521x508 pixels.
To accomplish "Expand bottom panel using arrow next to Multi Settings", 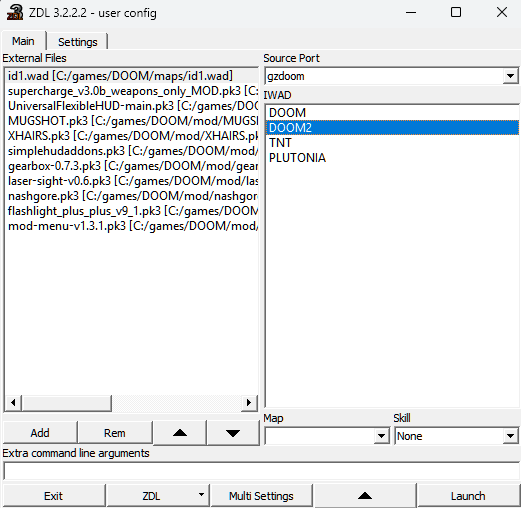I will pyautogui.click(x=365, y=496).
